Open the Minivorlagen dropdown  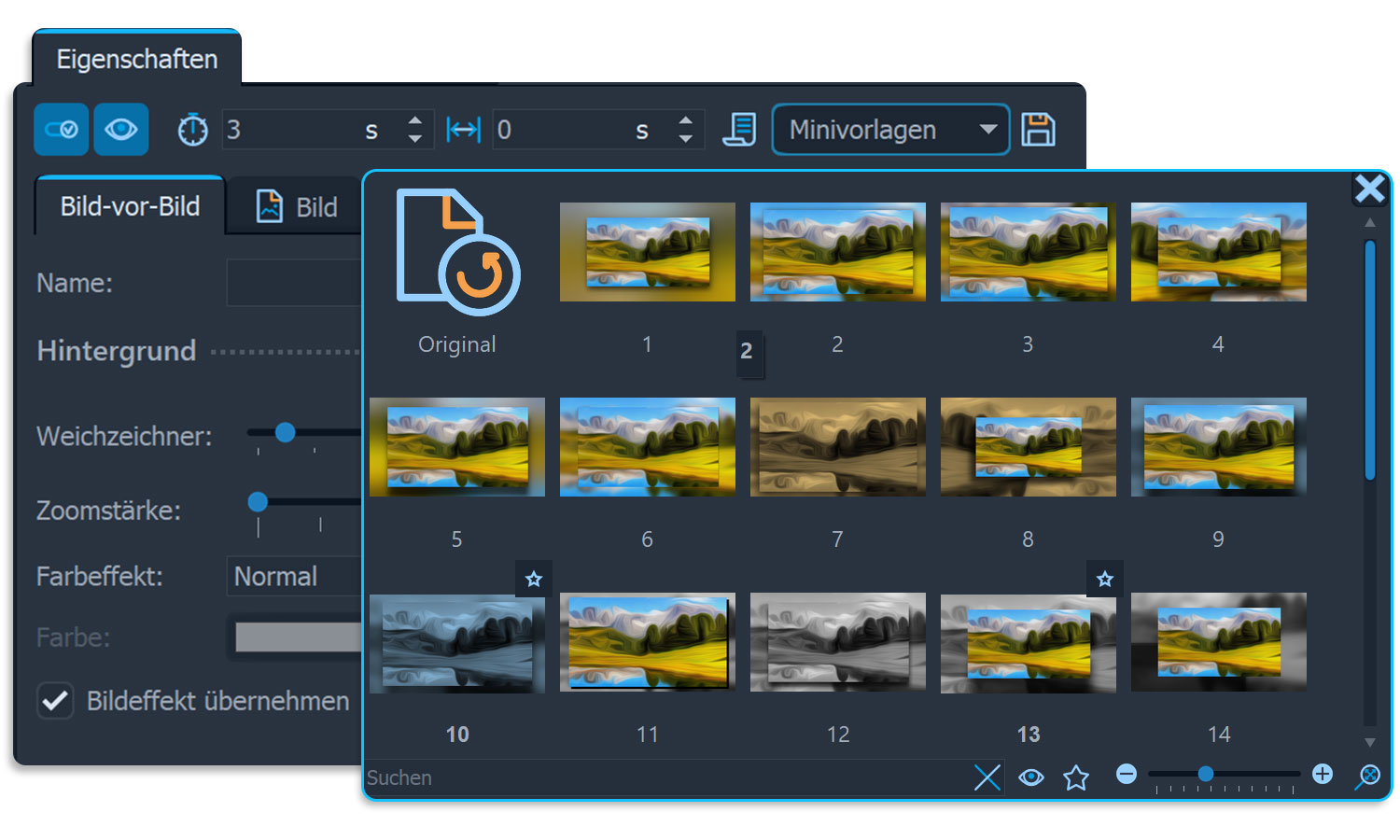pos(890,130)
